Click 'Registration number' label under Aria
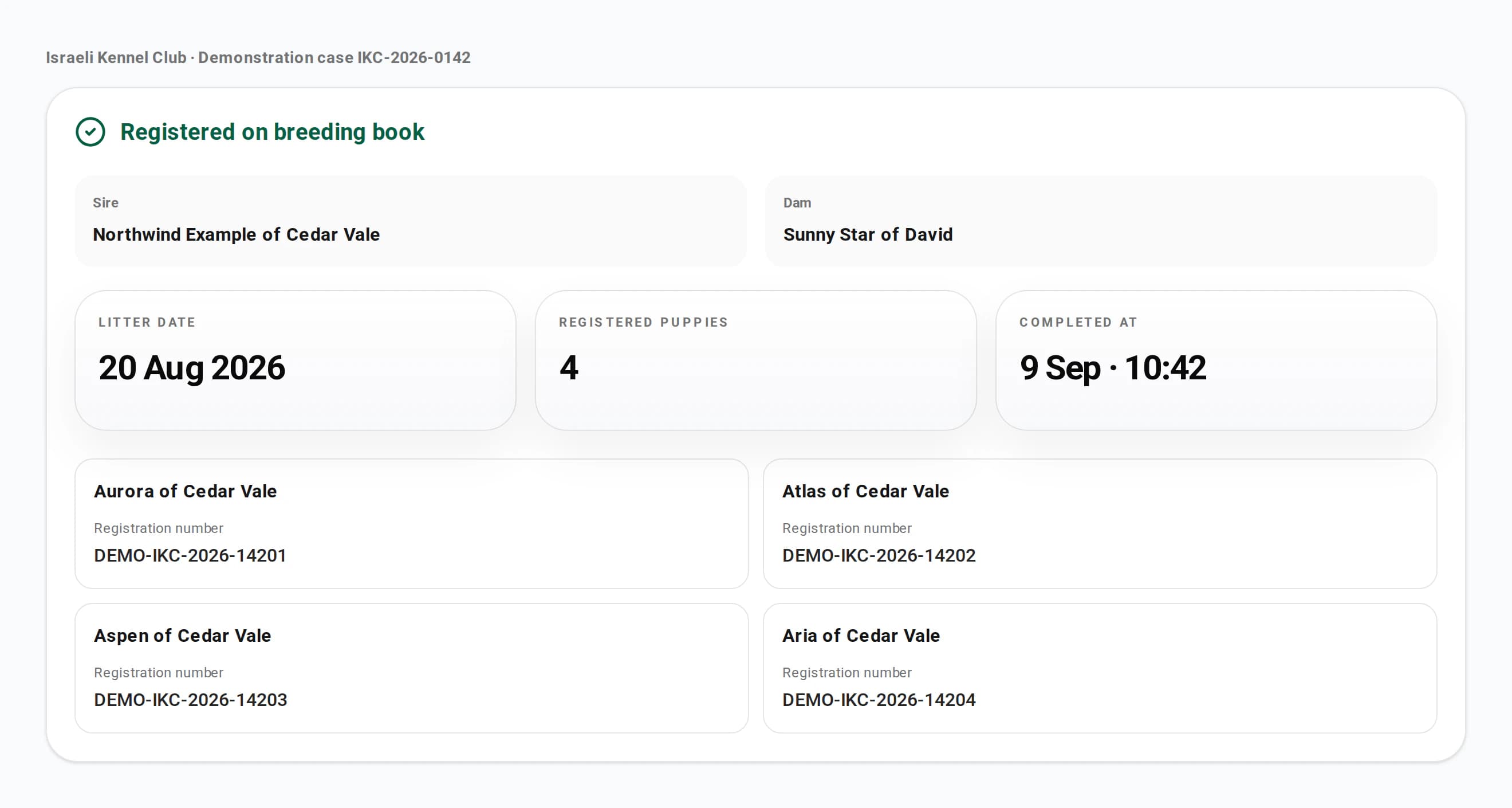The height and width of the screenshot is (808, 1512). [846, 673]
